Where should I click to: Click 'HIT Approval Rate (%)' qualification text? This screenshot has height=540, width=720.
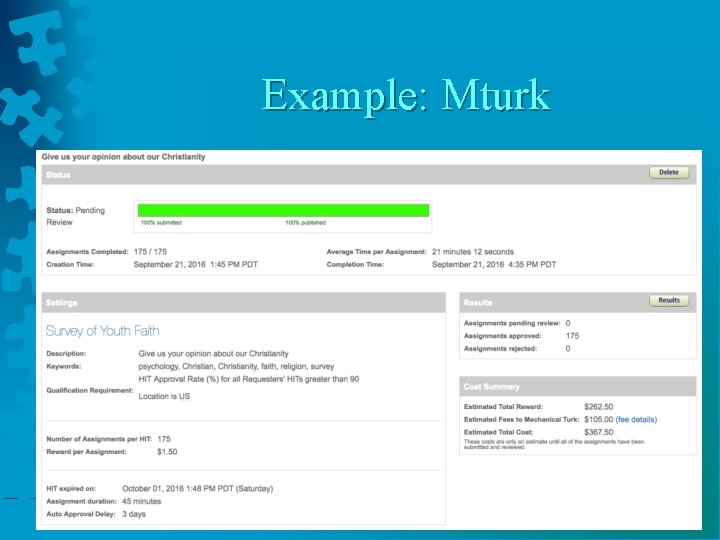249,379
